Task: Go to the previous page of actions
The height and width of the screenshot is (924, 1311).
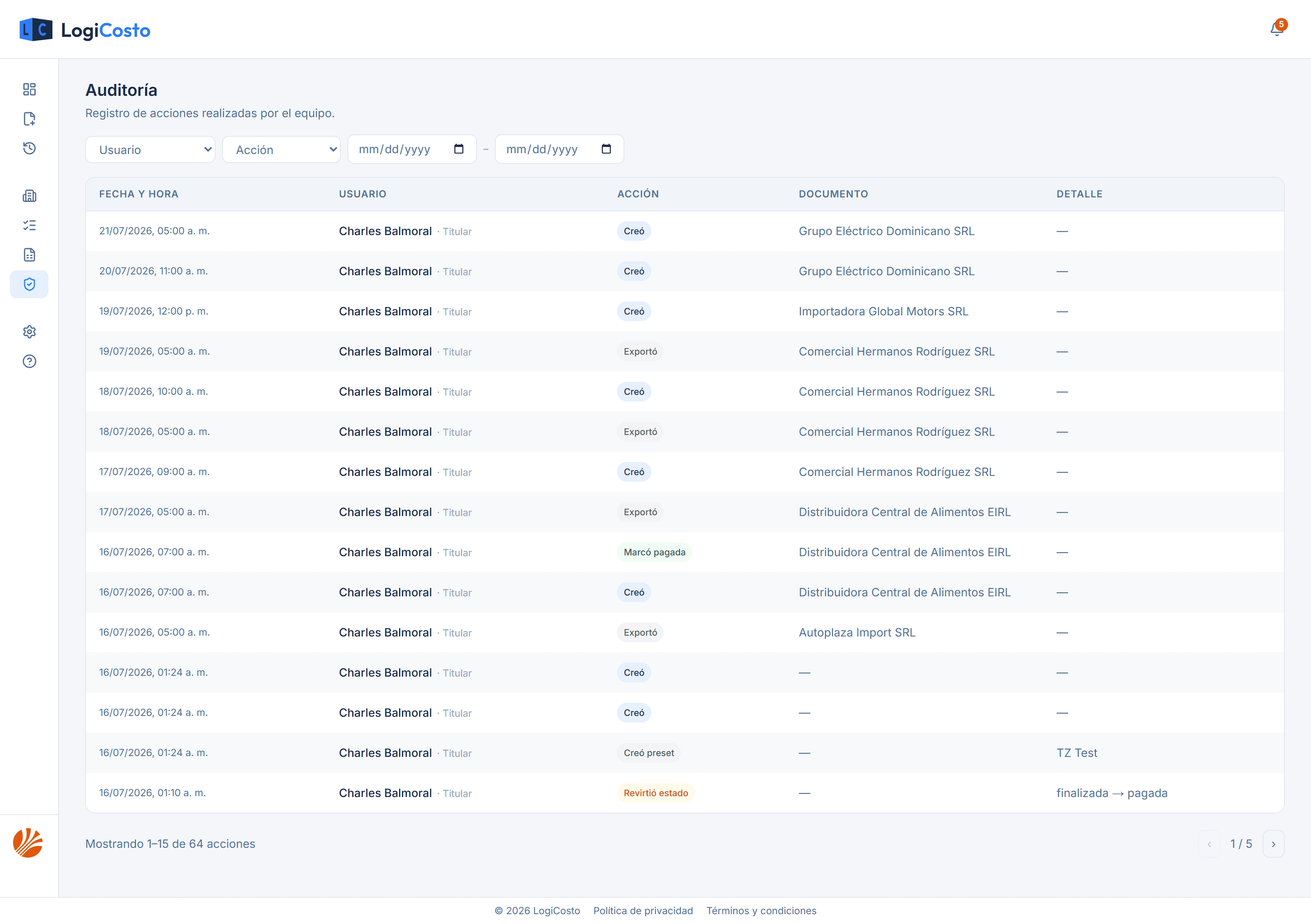Action: coord(1209,844)
